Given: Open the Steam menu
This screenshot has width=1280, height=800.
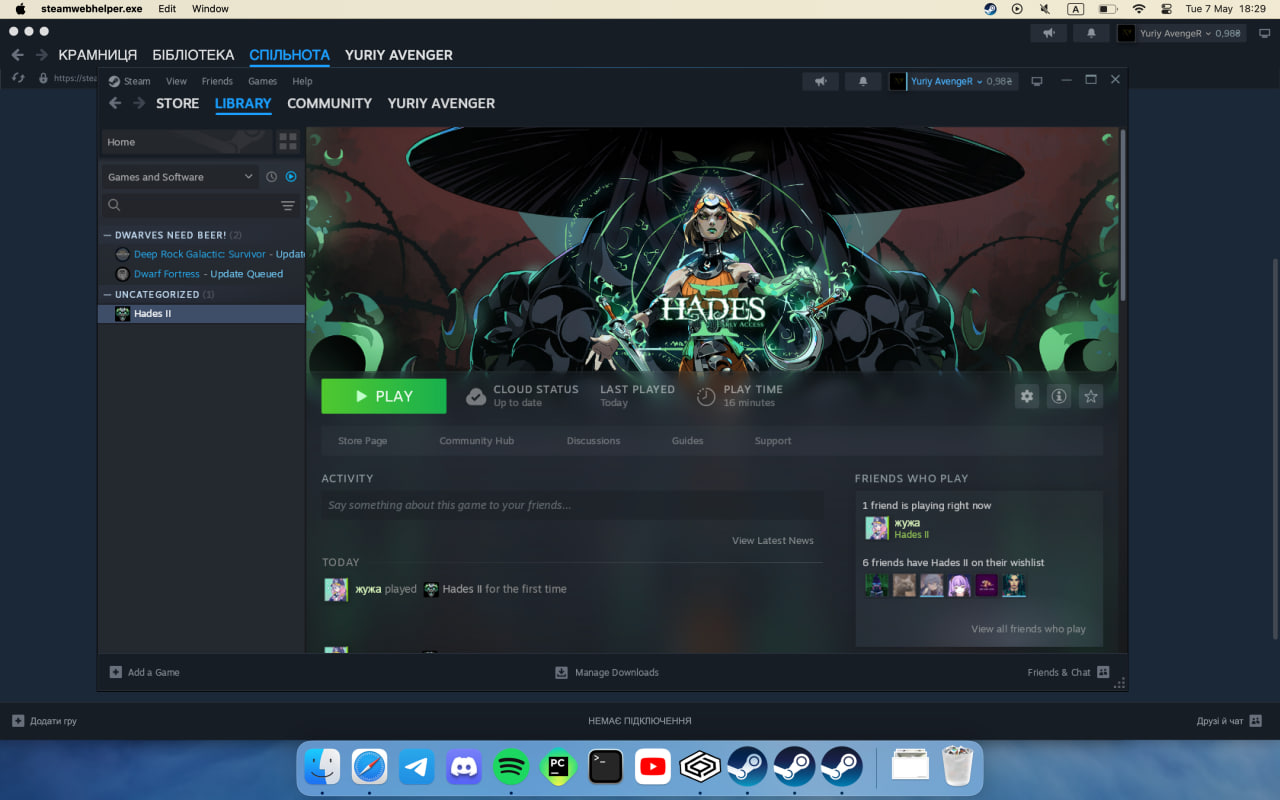Looking at the screenshot, I should [130, 81].
